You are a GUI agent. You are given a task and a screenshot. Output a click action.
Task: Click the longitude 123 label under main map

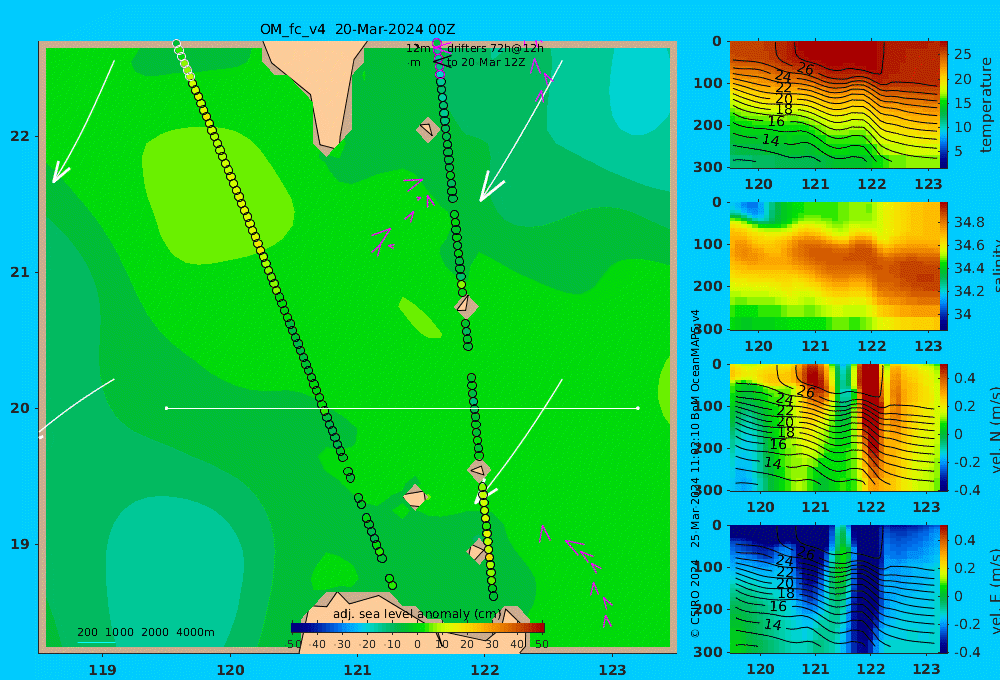612,670
